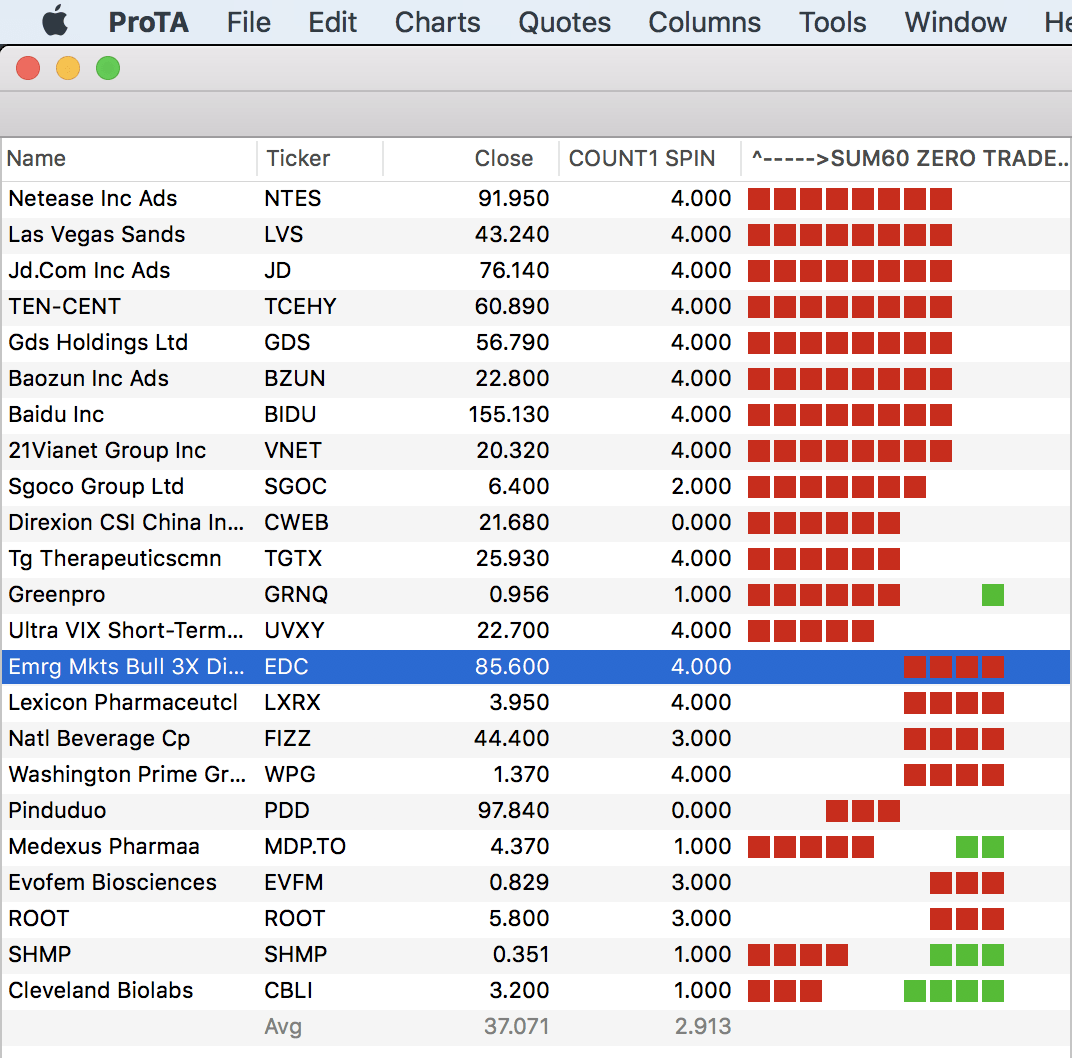
Task: Open the Quotes menu
Action: [x=564, y=22]
